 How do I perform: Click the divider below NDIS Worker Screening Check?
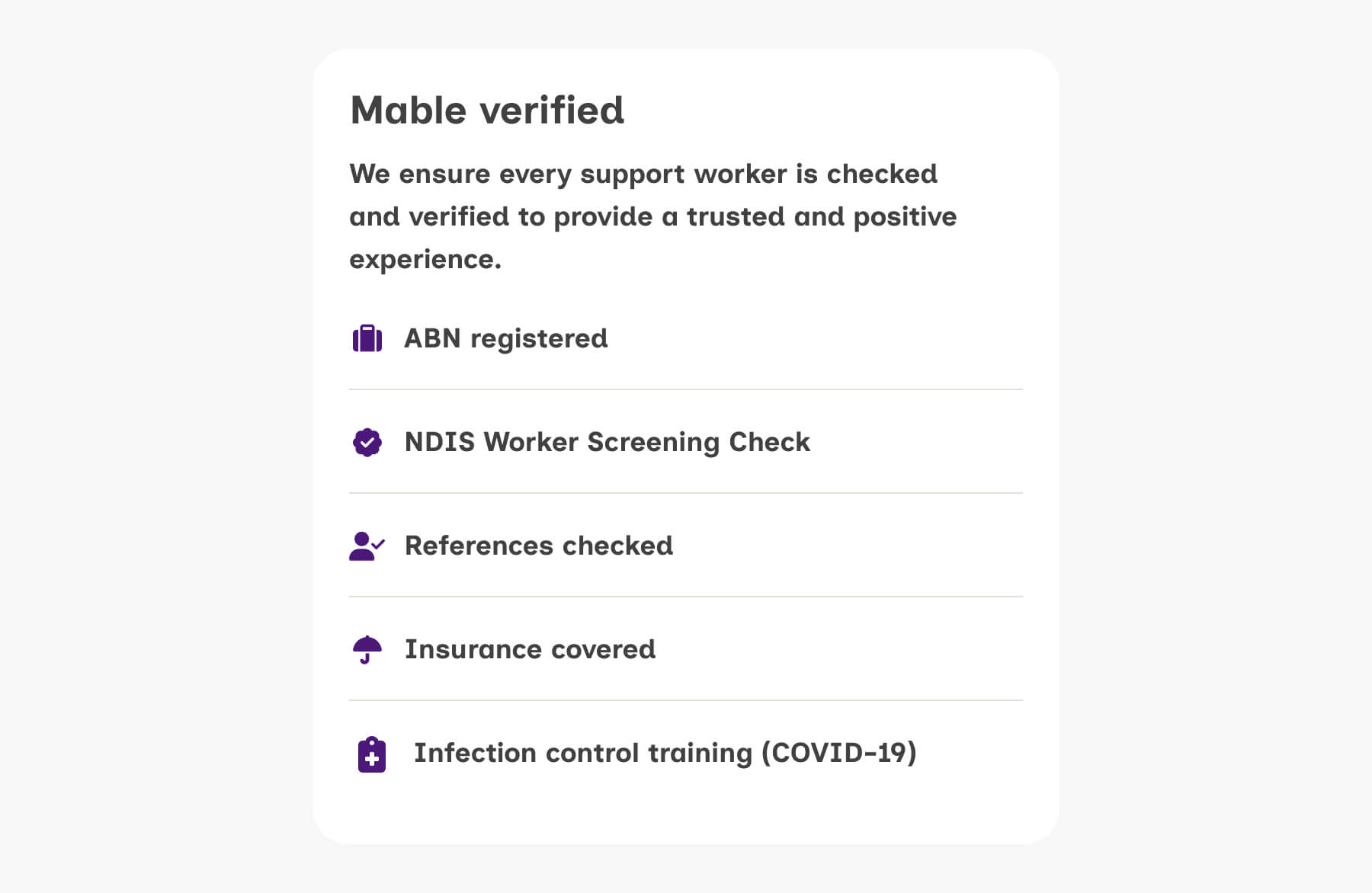686,493
